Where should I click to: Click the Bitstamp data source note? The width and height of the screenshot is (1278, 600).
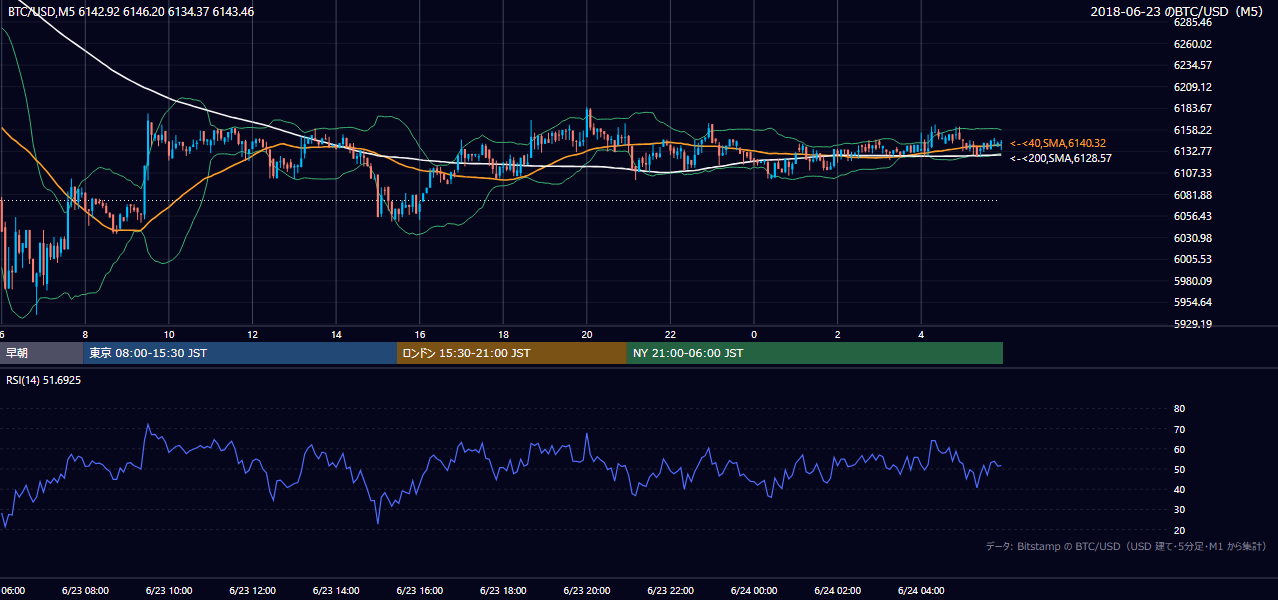(1126, 546)
